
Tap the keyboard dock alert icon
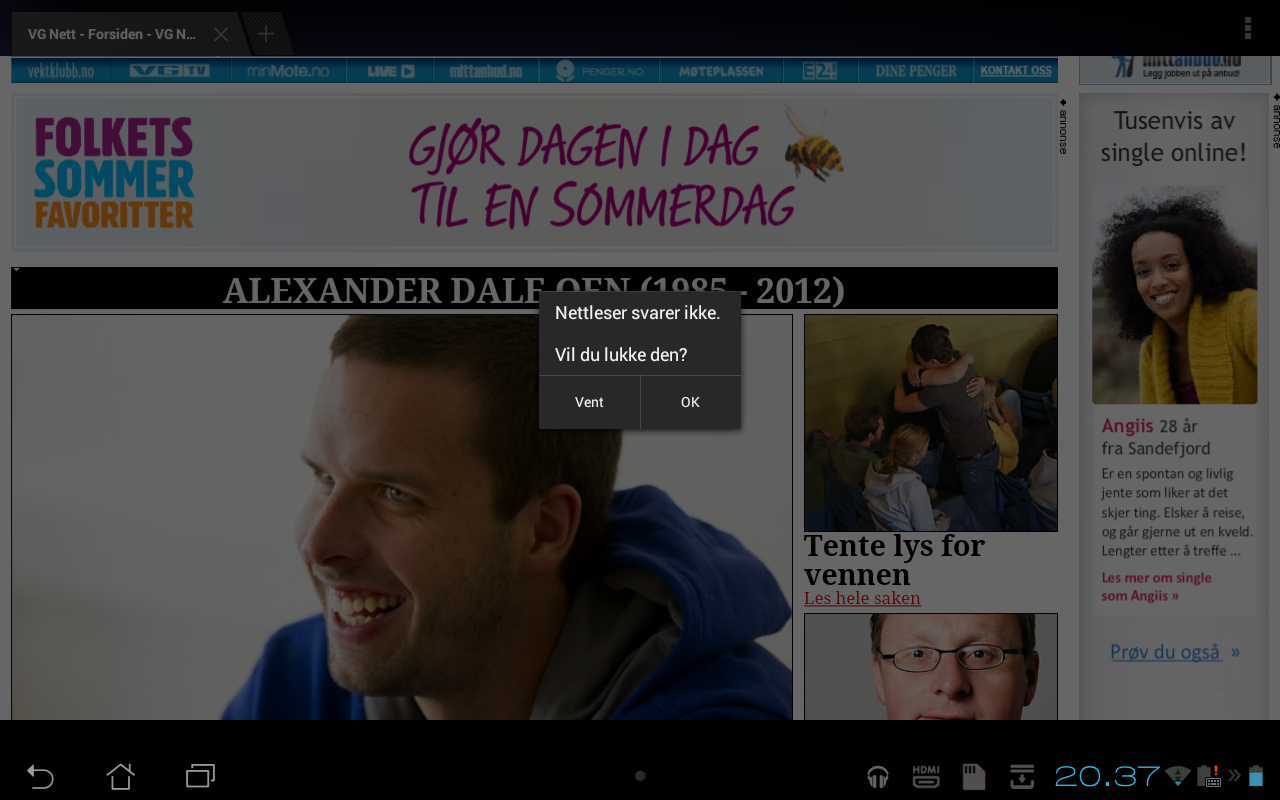[x=1209, y=776]
